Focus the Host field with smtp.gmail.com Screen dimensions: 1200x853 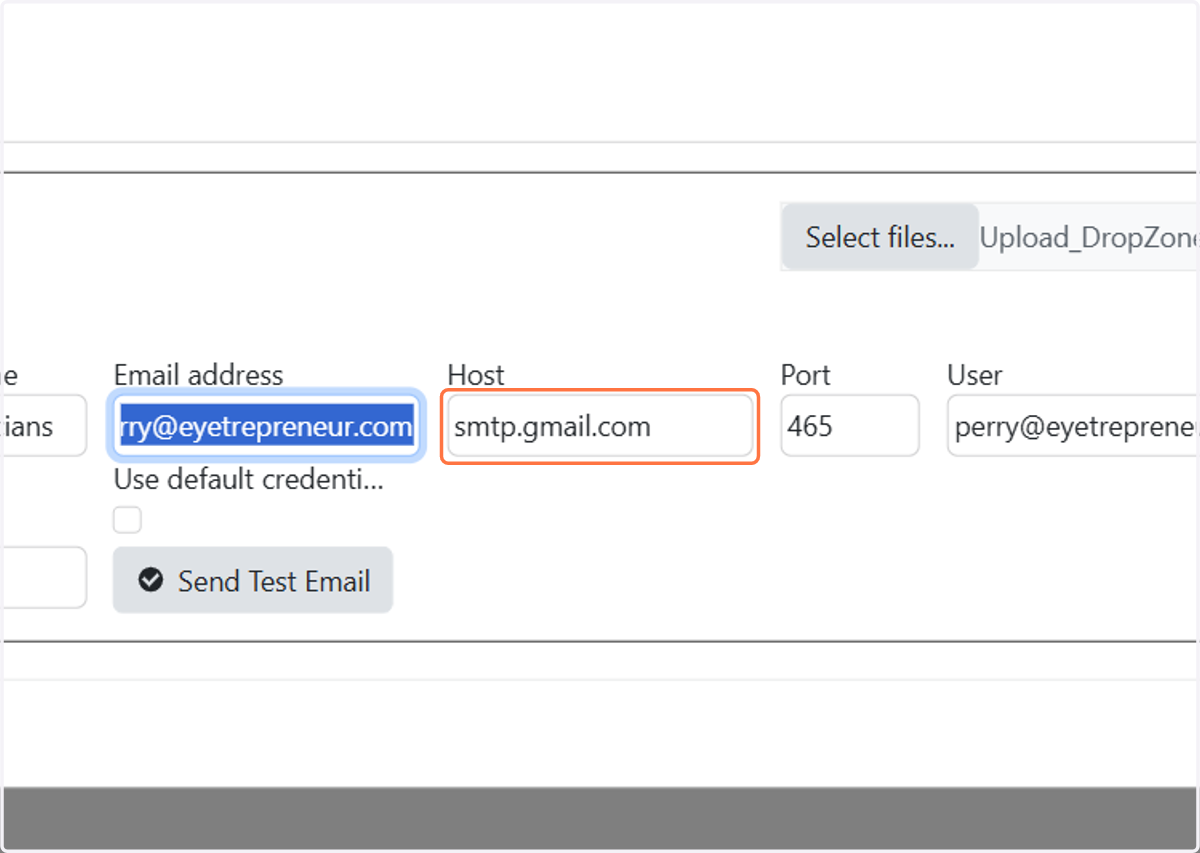[600, 427]
